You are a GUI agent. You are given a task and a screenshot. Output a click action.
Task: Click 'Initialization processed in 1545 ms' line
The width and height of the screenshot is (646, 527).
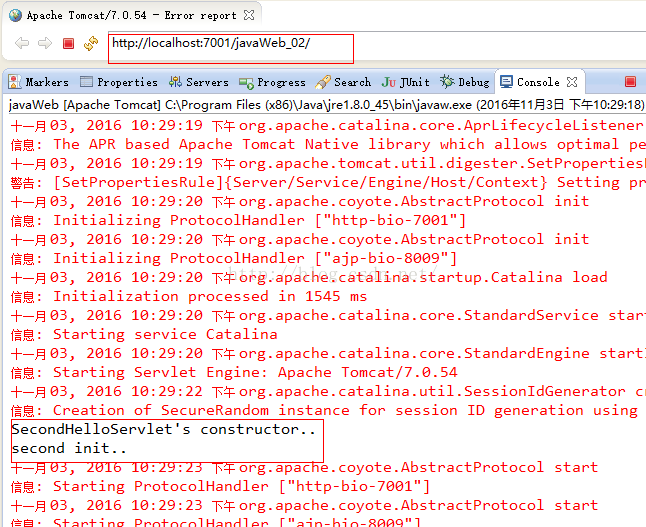point(189,296)
